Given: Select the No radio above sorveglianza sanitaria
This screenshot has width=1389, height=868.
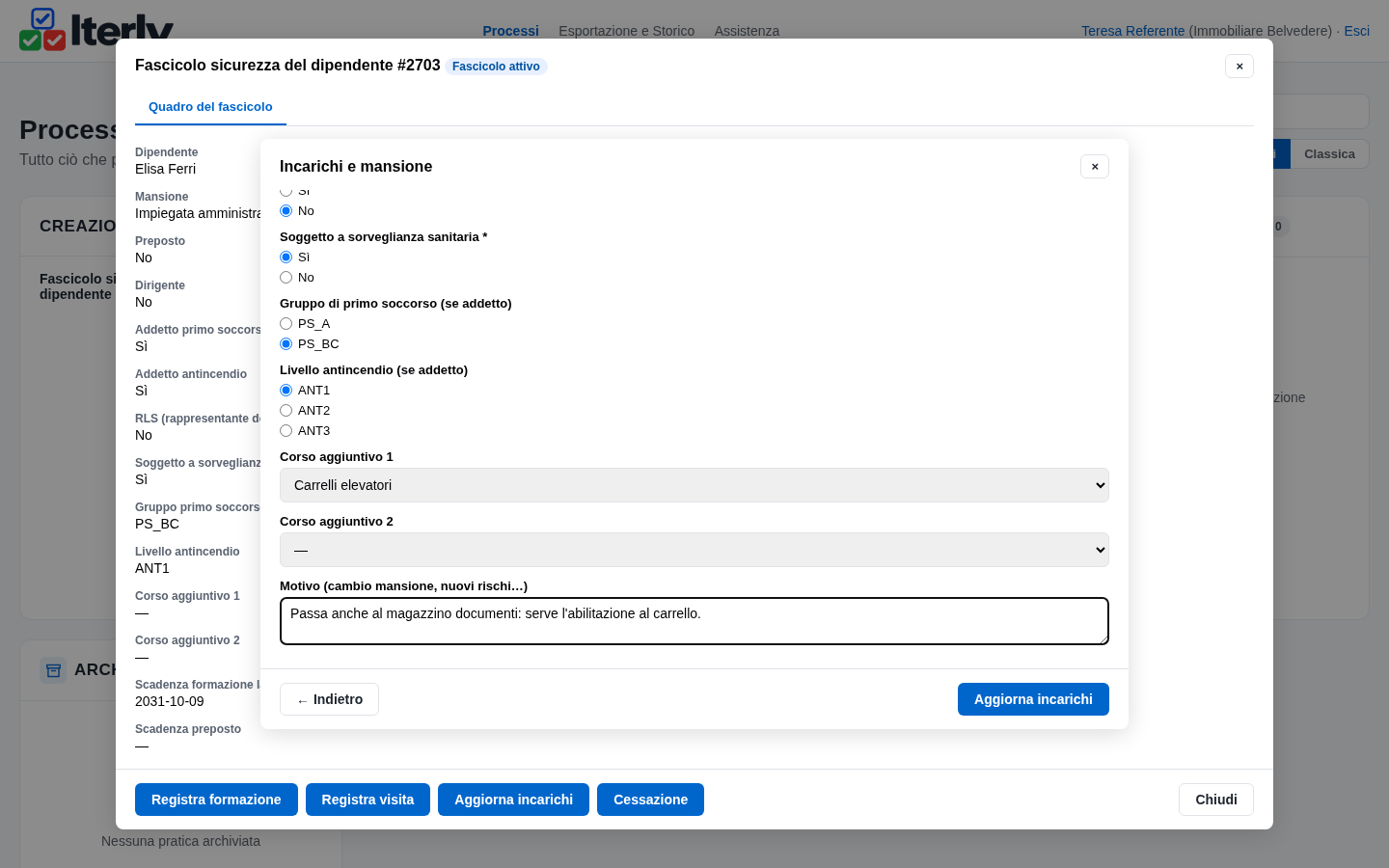Looking at the screenshot, I should 286,211.
